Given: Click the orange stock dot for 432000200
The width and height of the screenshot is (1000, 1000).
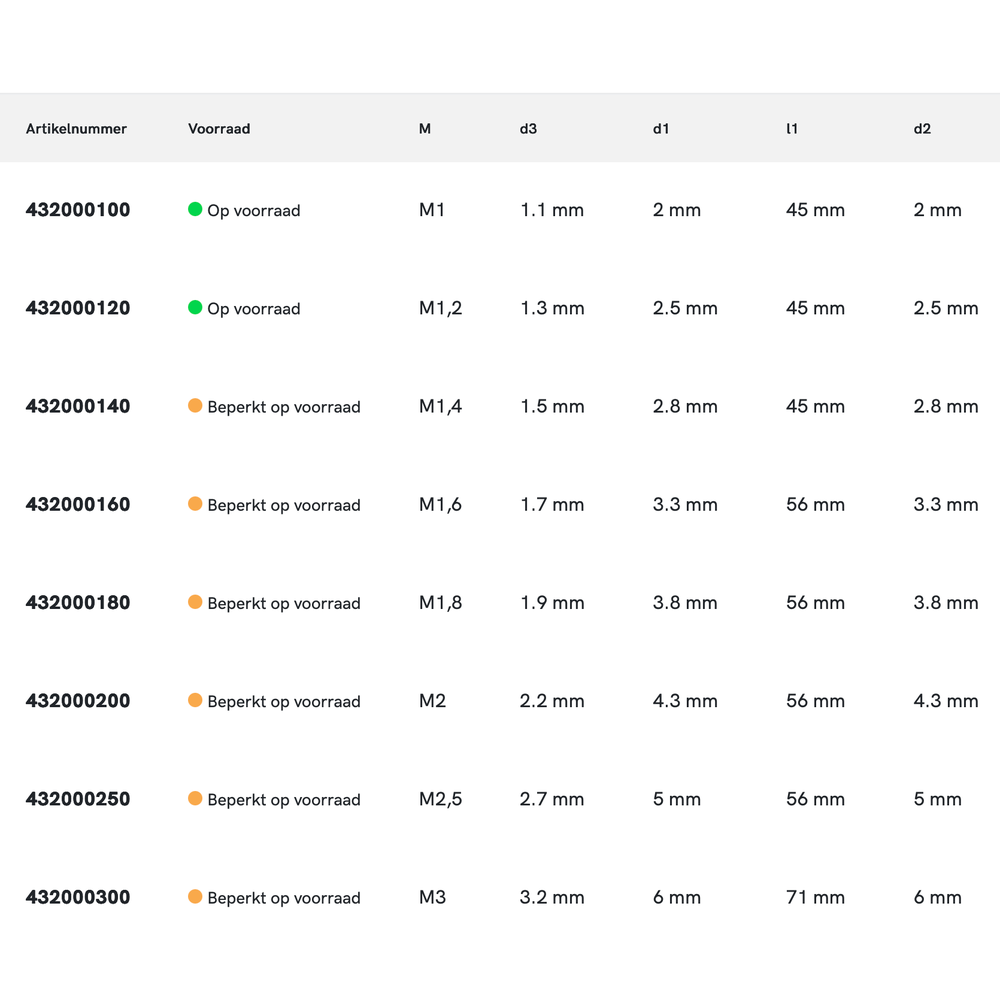Looking at the screenshot, I should (195, 700).
